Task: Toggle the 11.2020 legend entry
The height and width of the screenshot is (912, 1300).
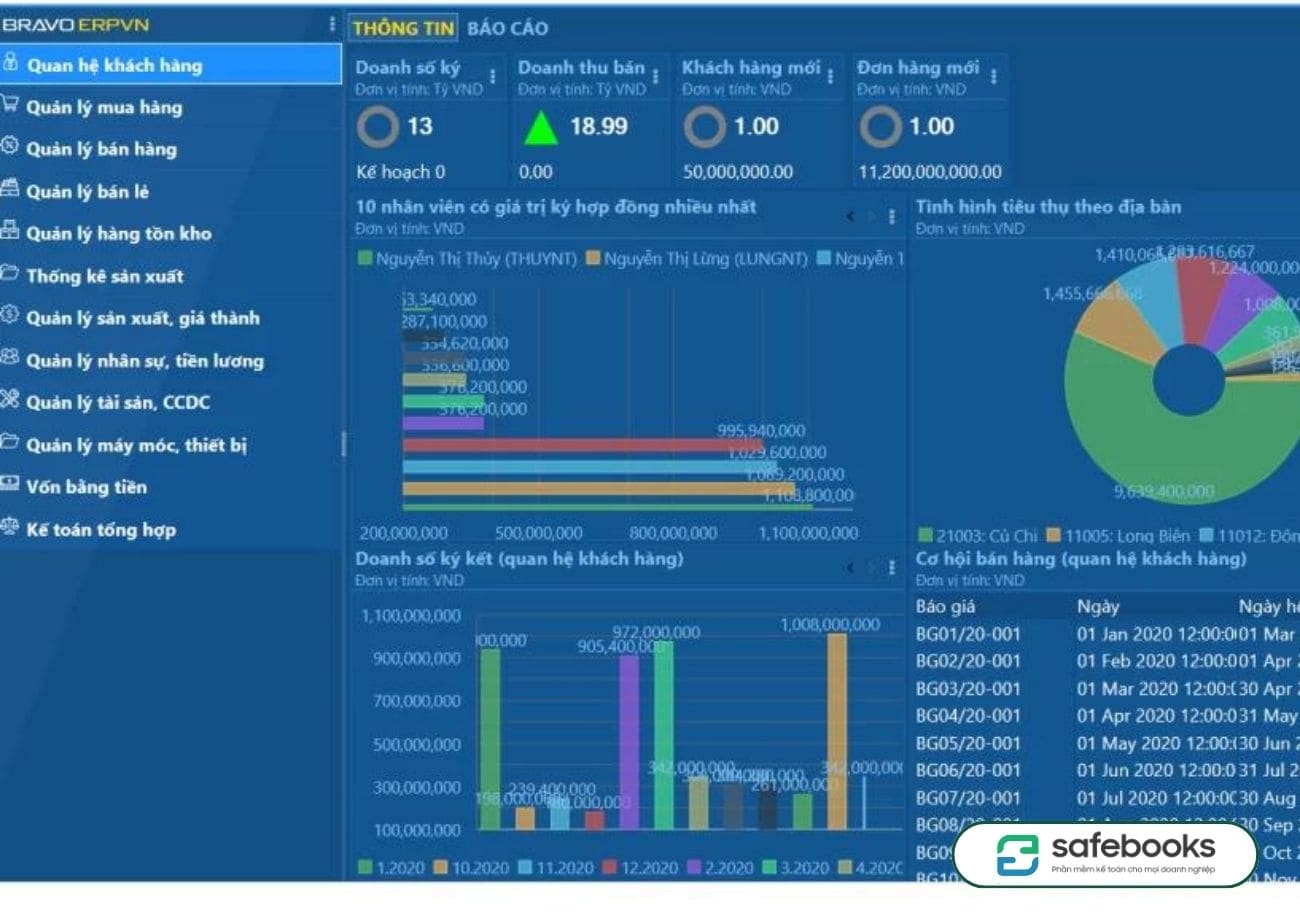Action: [555, 867]
